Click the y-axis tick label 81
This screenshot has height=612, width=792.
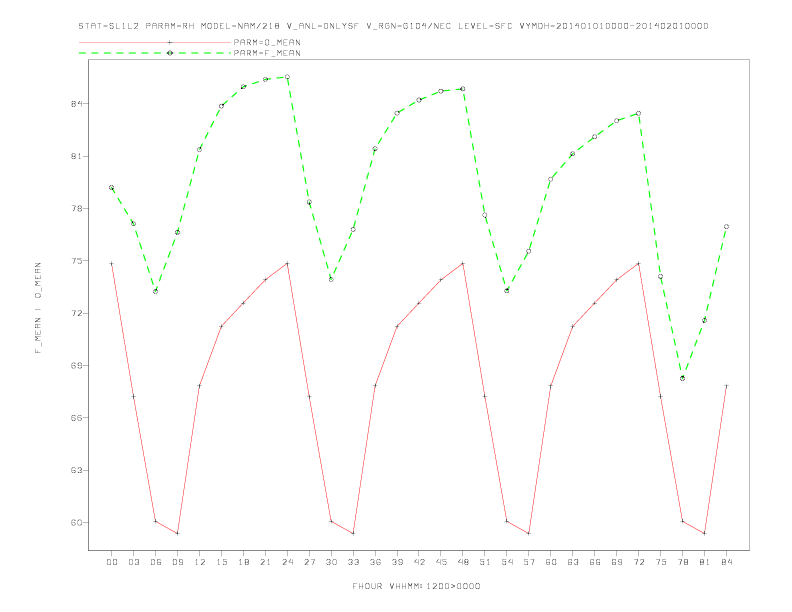tap(77, 157)
